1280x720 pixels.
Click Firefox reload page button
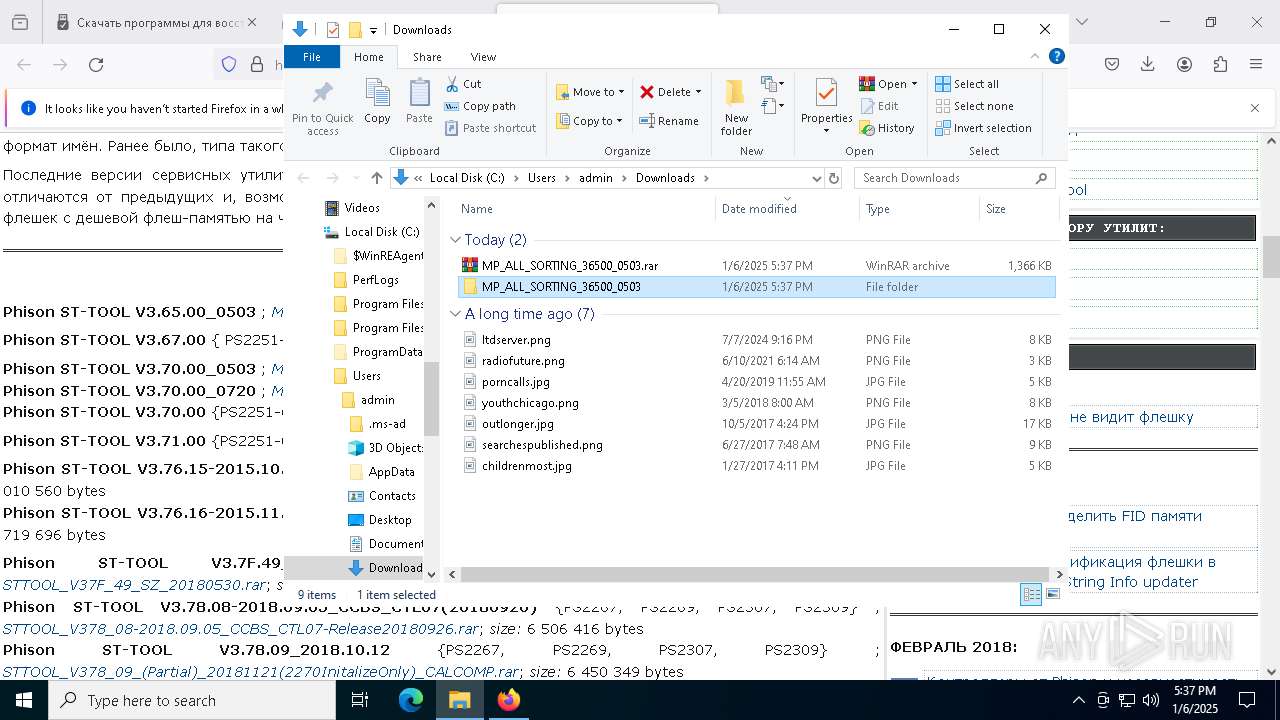coord(96,65)
